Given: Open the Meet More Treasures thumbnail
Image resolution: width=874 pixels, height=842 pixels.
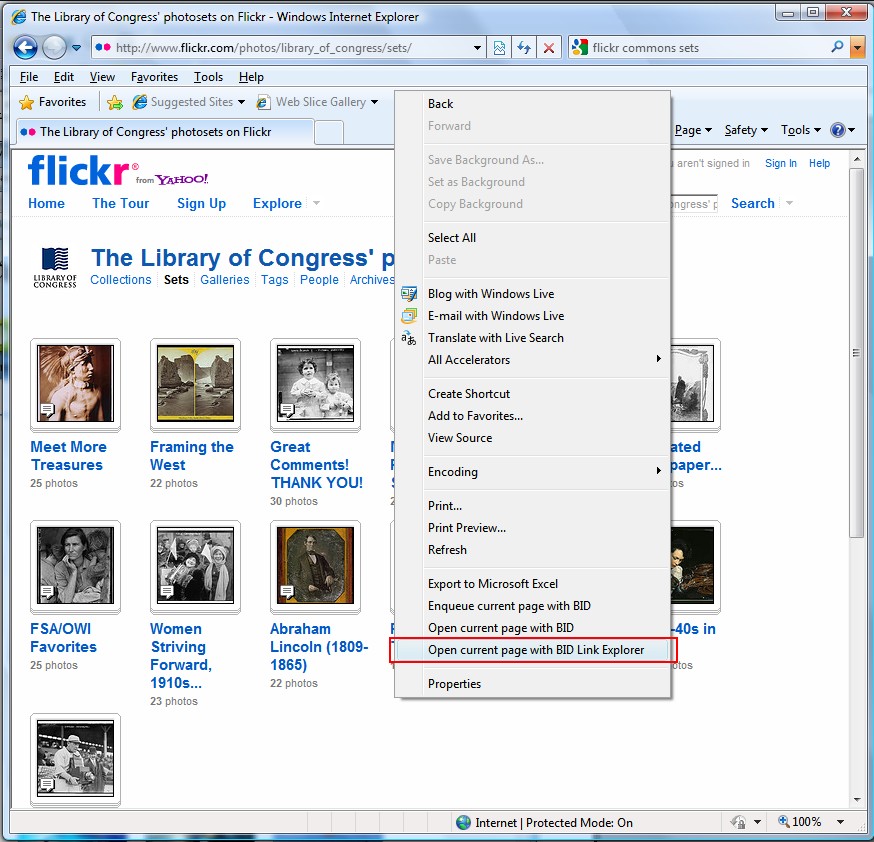Looking at the screenshot, I should (75, 383).
